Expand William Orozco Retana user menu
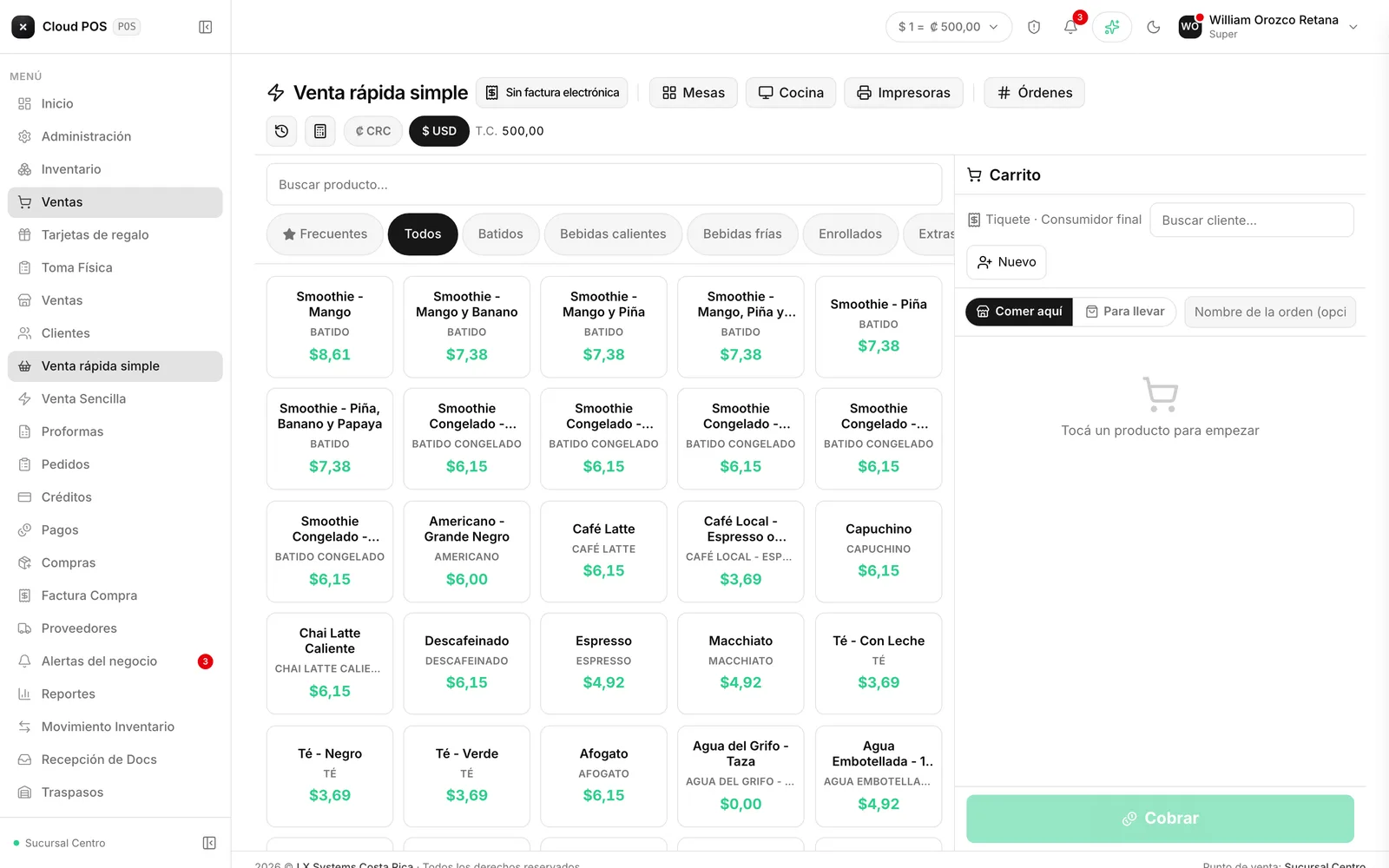The image size is (1389, 868). [x=1268, y=27]
